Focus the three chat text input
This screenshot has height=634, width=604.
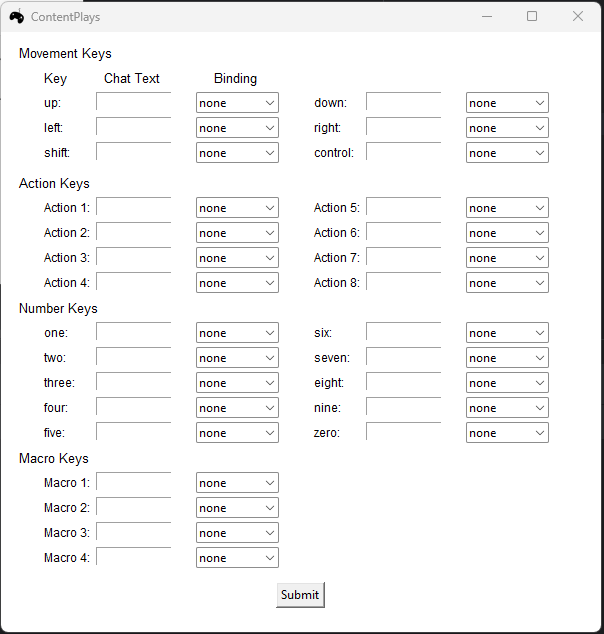133,381
